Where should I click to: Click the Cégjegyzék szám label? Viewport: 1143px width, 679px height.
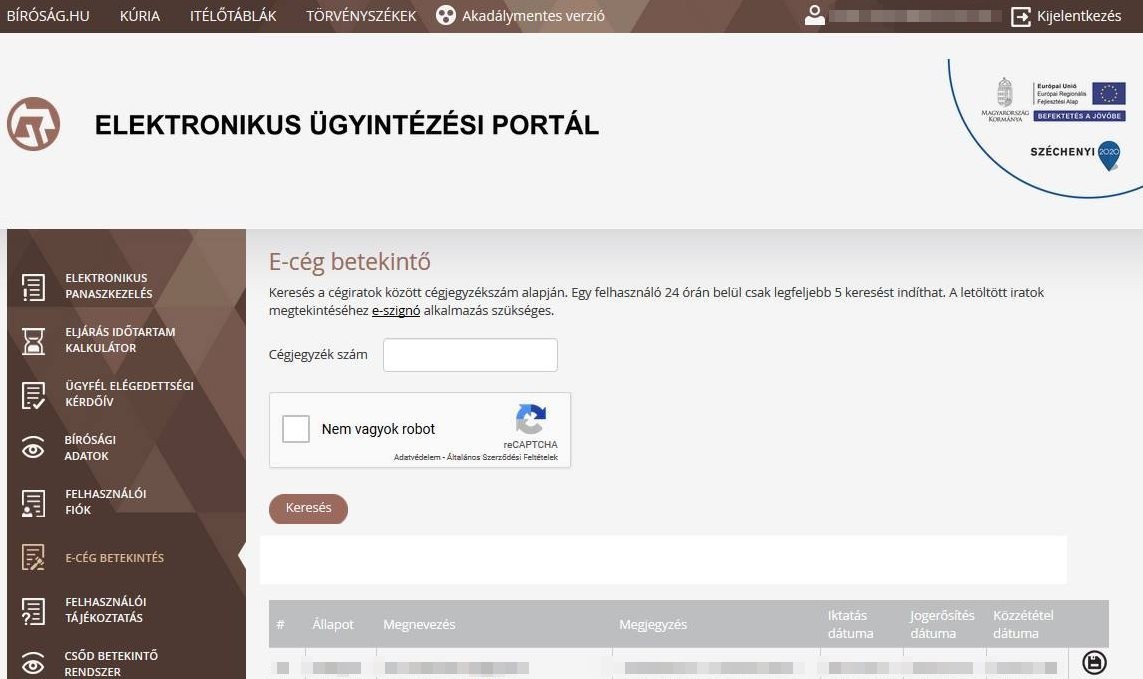click(318, 355)
